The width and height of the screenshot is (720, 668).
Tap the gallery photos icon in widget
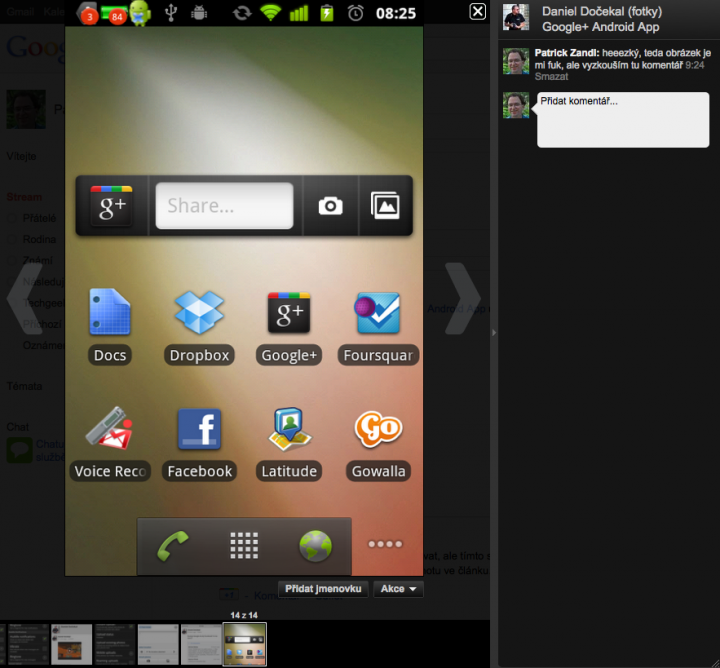coord(385,205)
